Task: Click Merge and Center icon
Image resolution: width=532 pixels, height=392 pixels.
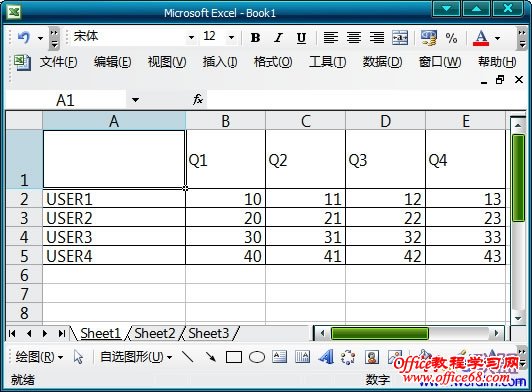Action: [x=400, y=37]
